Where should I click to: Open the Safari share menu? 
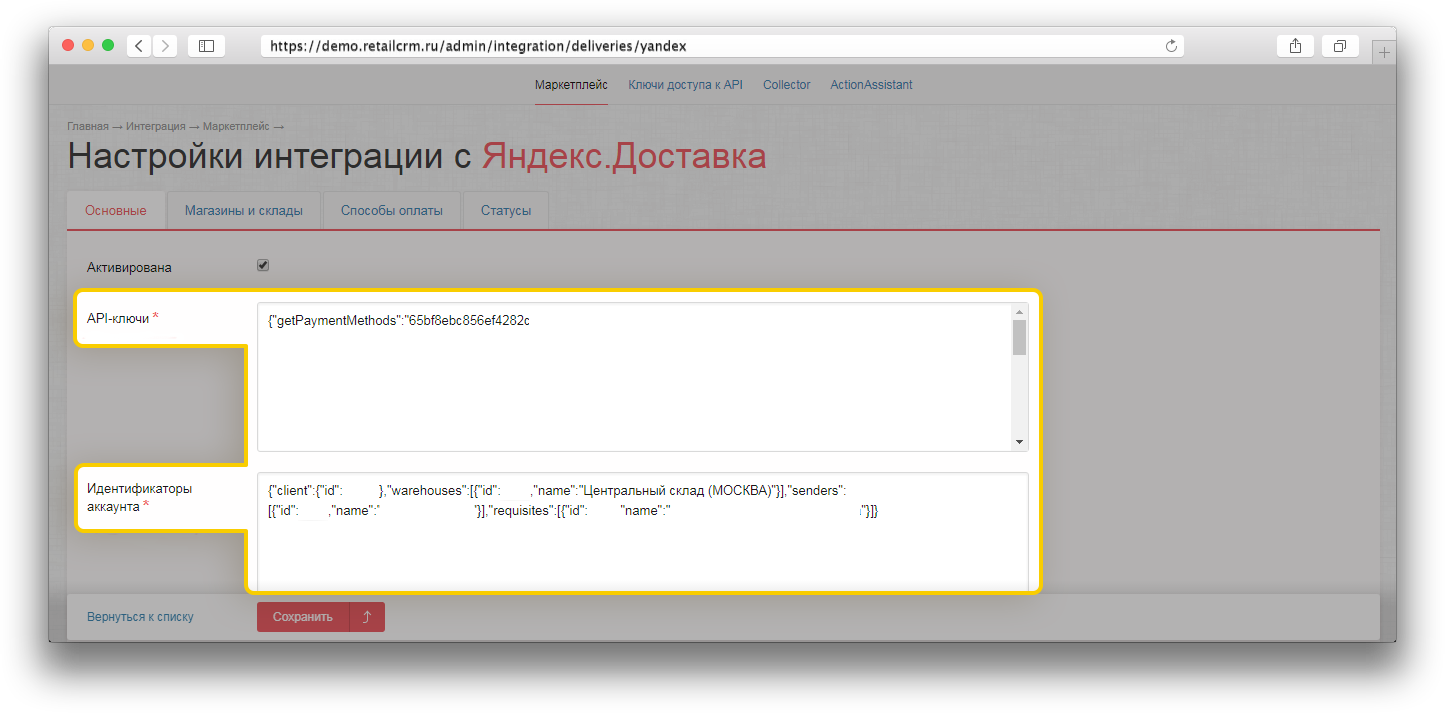[x=1295, y=46]
